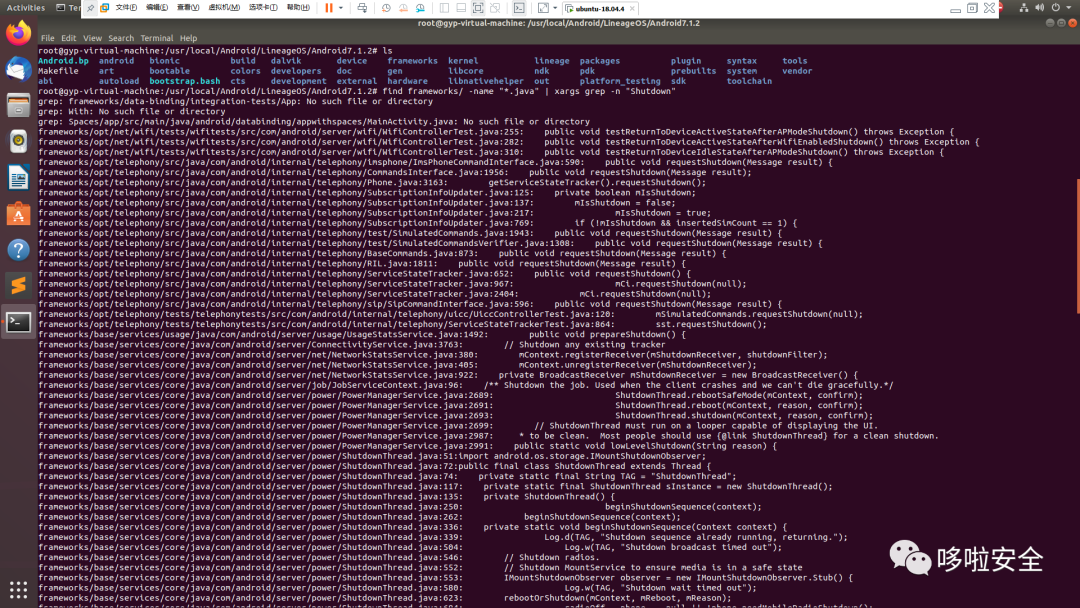Open the power icon in the top bar
The image size is (1080, 608).
(1055, 8)
